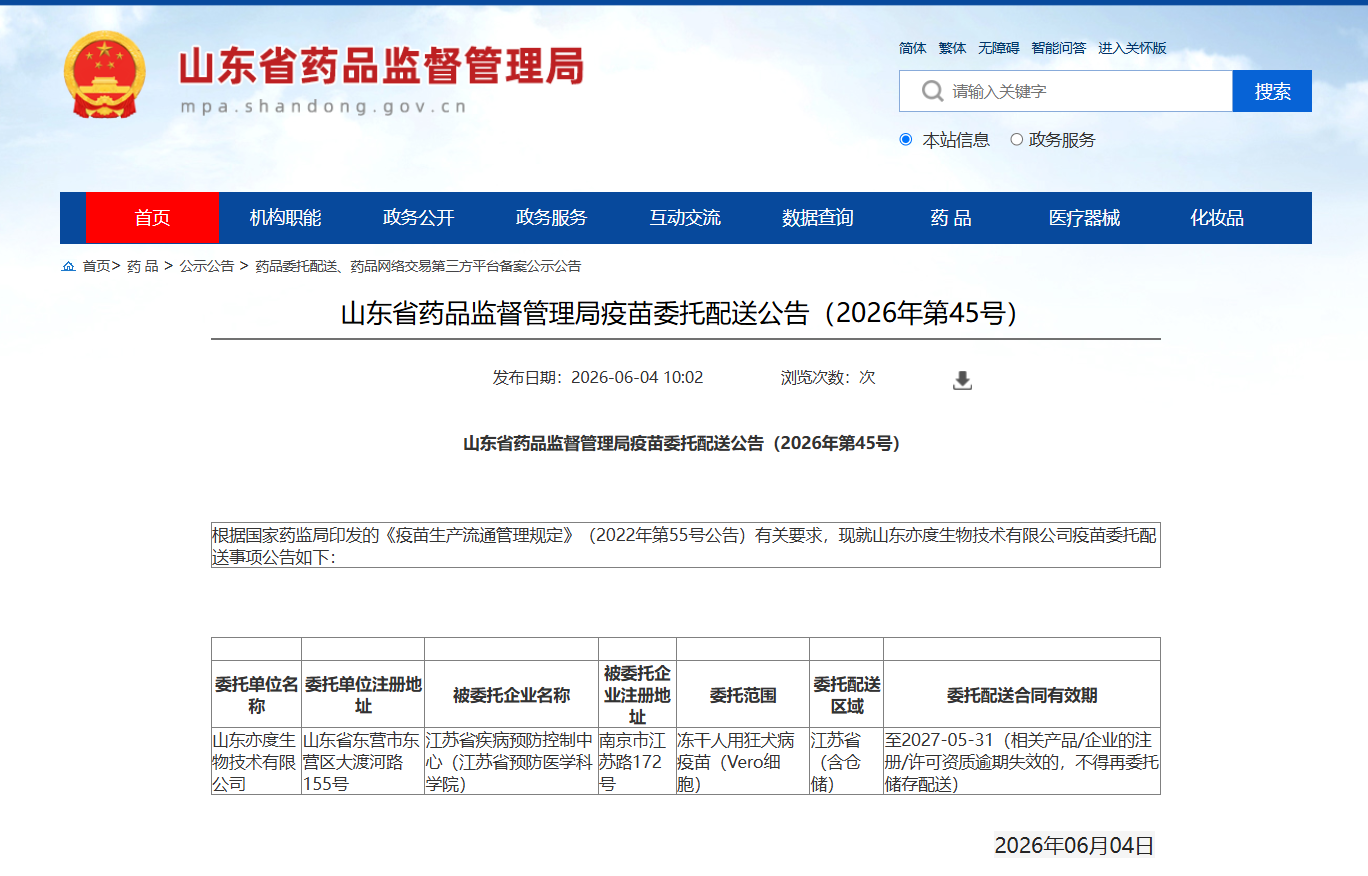1368x876 pixels.
Task: Click the download icon beside view count
Action: 962,380
